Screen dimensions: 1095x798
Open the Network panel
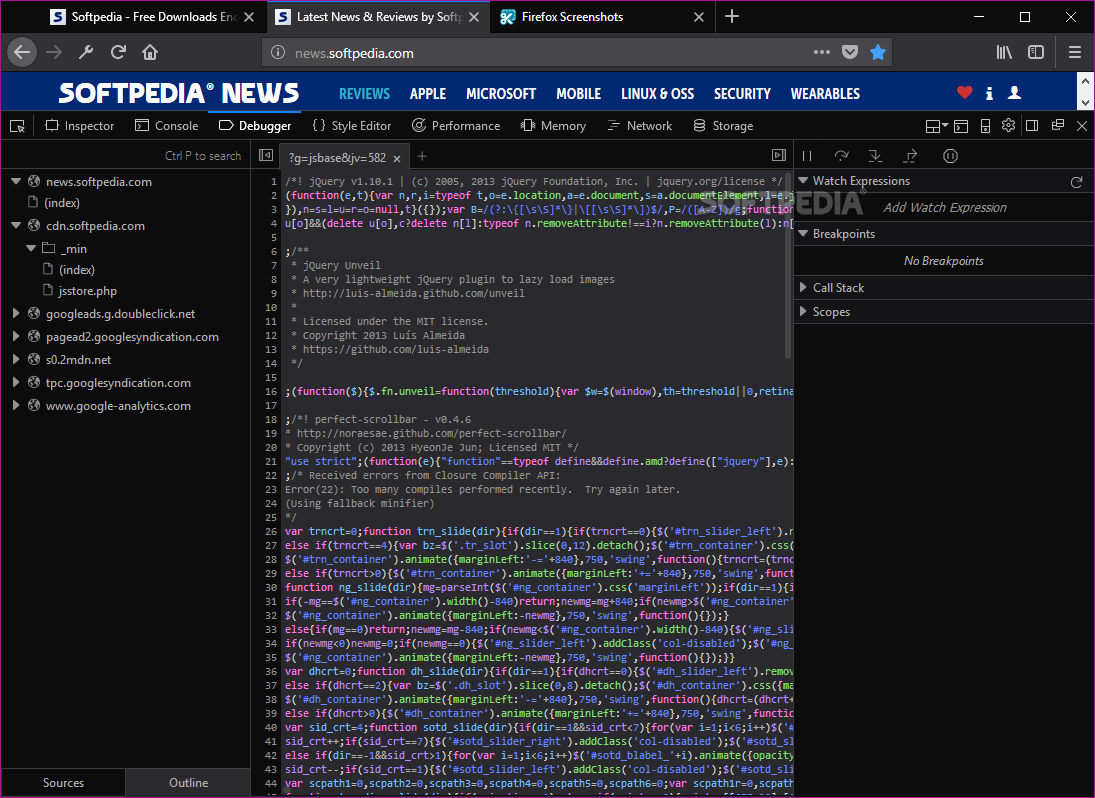(x=640, y=126)
